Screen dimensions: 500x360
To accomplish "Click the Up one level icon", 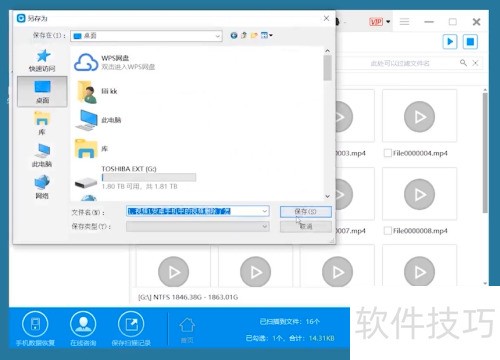I will pyautogui.click(x=244, y=35).
